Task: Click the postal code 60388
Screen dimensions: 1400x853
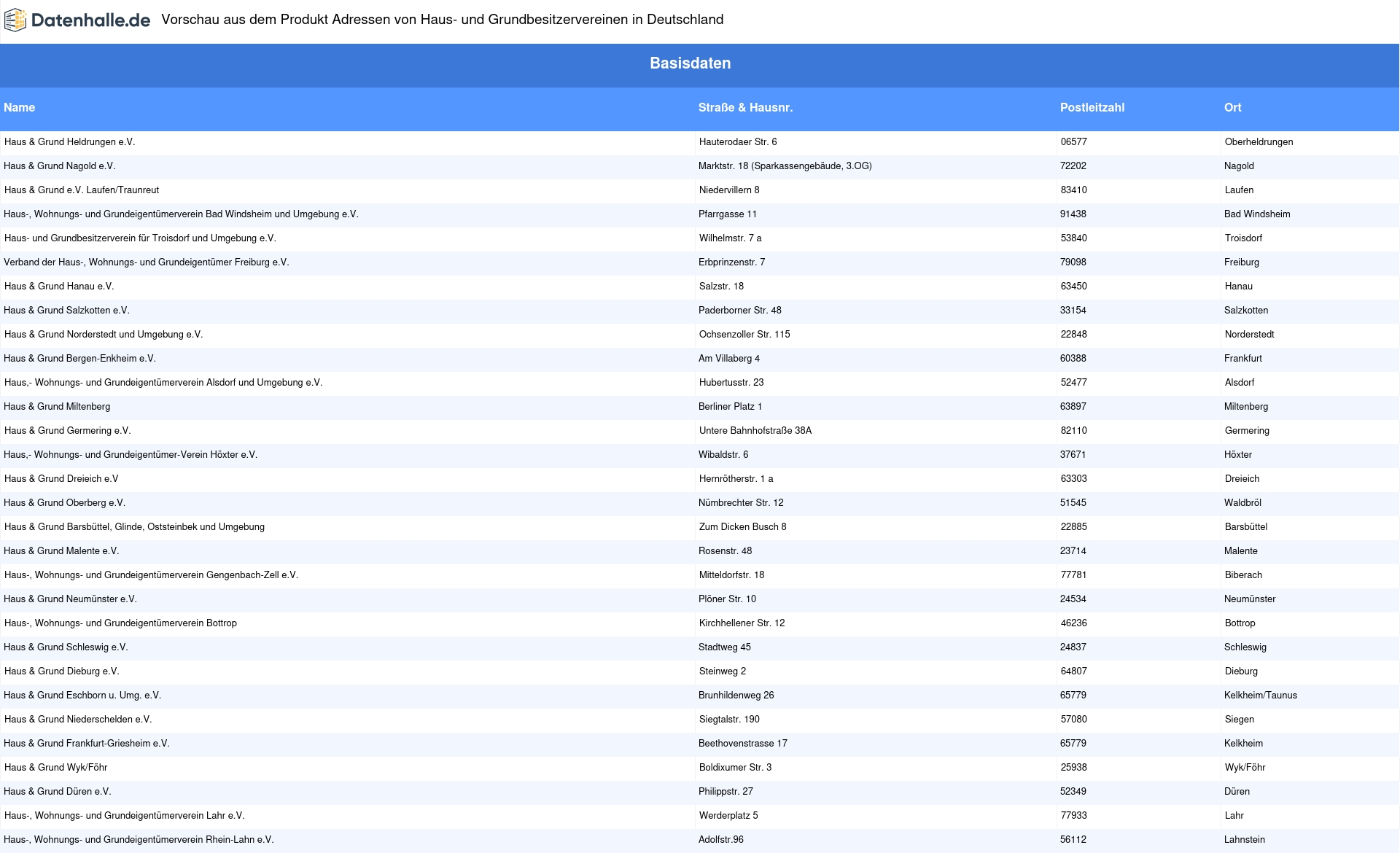Action: coord(1073,359)
